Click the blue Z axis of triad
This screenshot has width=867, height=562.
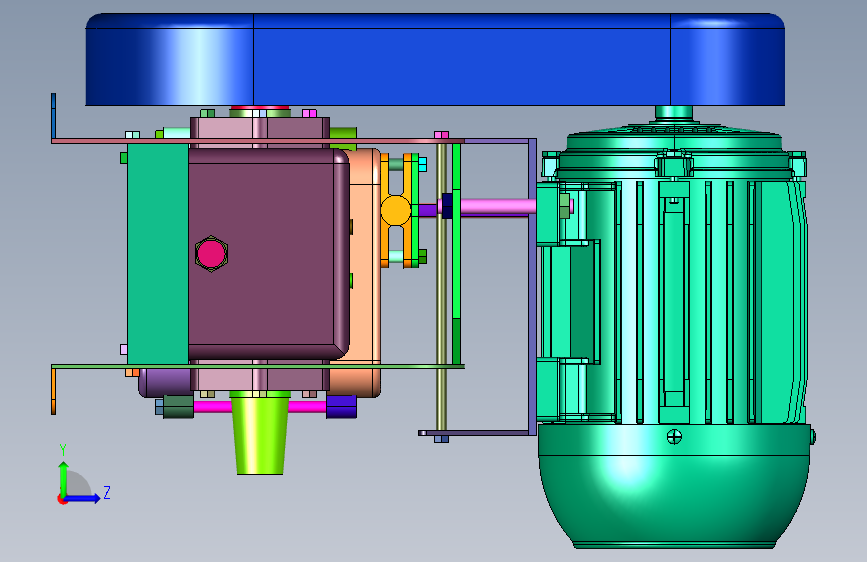click(83, 498)
